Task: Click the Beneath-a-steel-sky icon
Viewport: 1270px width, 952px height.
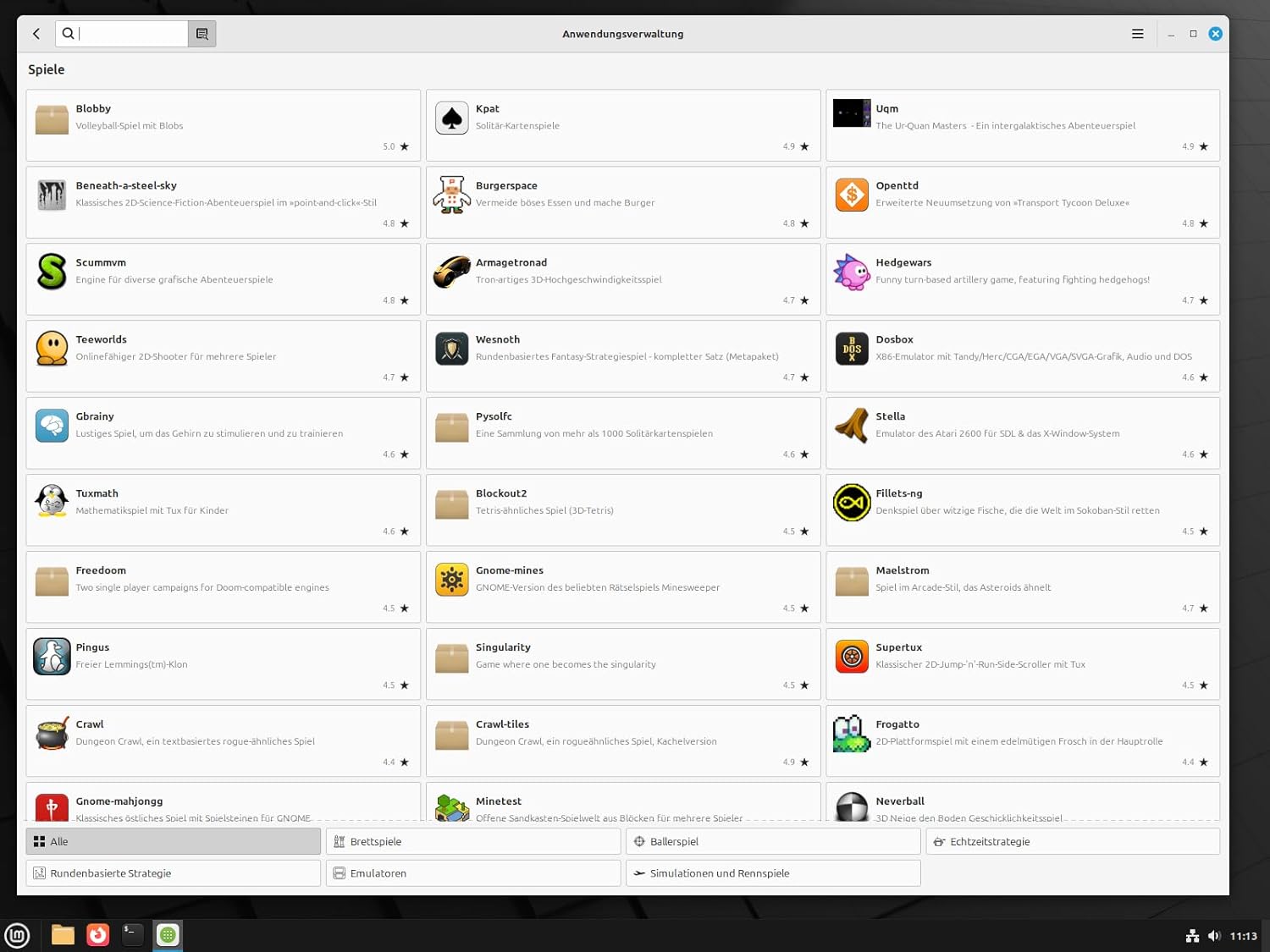Action: (52, 195)
